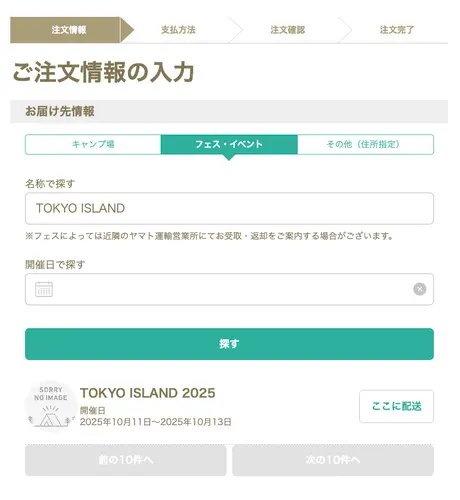Screen dimensions: 460x500
Task: Go to the 注文確認 step
Action: [x=288, y=30]
